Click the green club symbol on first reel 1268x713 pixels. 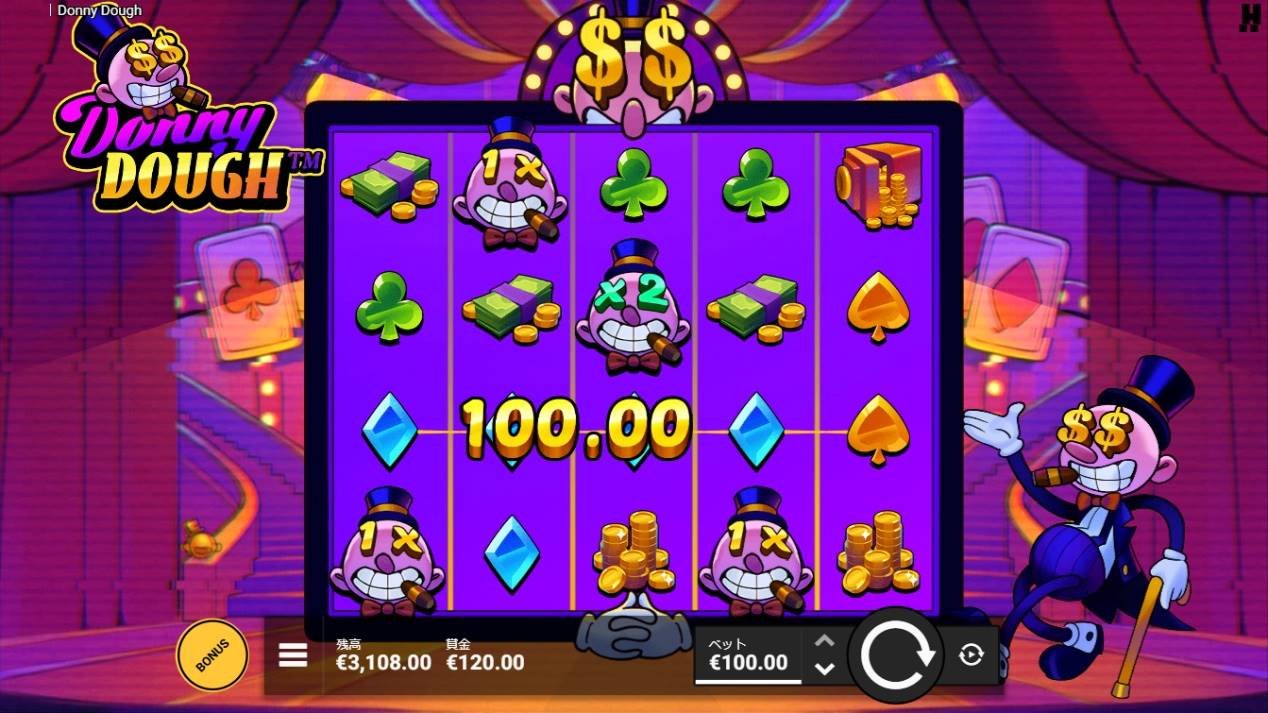(389, 305)
